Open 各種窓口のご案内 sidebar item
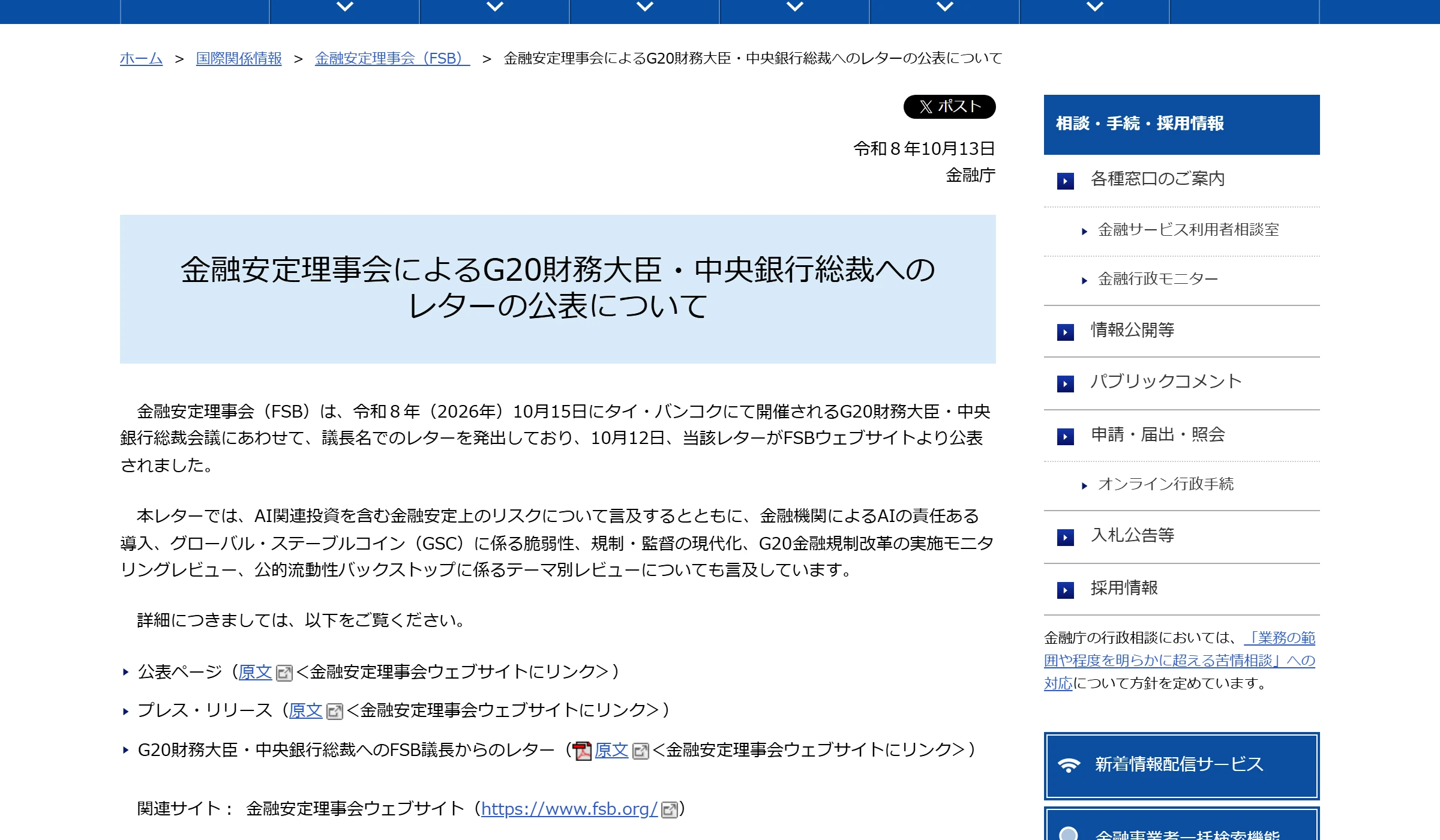Screen dimensions: 1440x840 (1182, 181)
